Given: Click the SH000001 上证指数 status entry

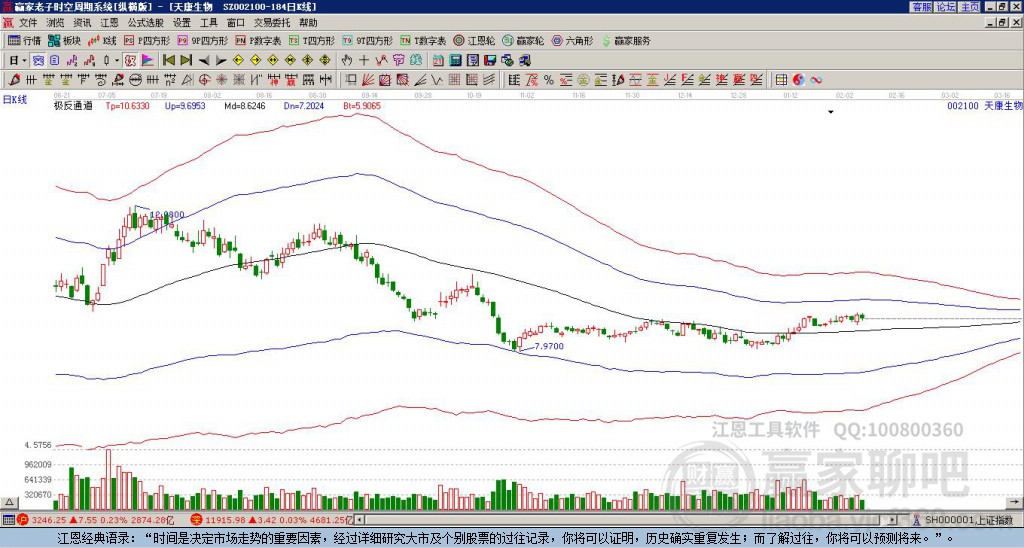Looking at the screenshot, I should click(x=968, y=520).
